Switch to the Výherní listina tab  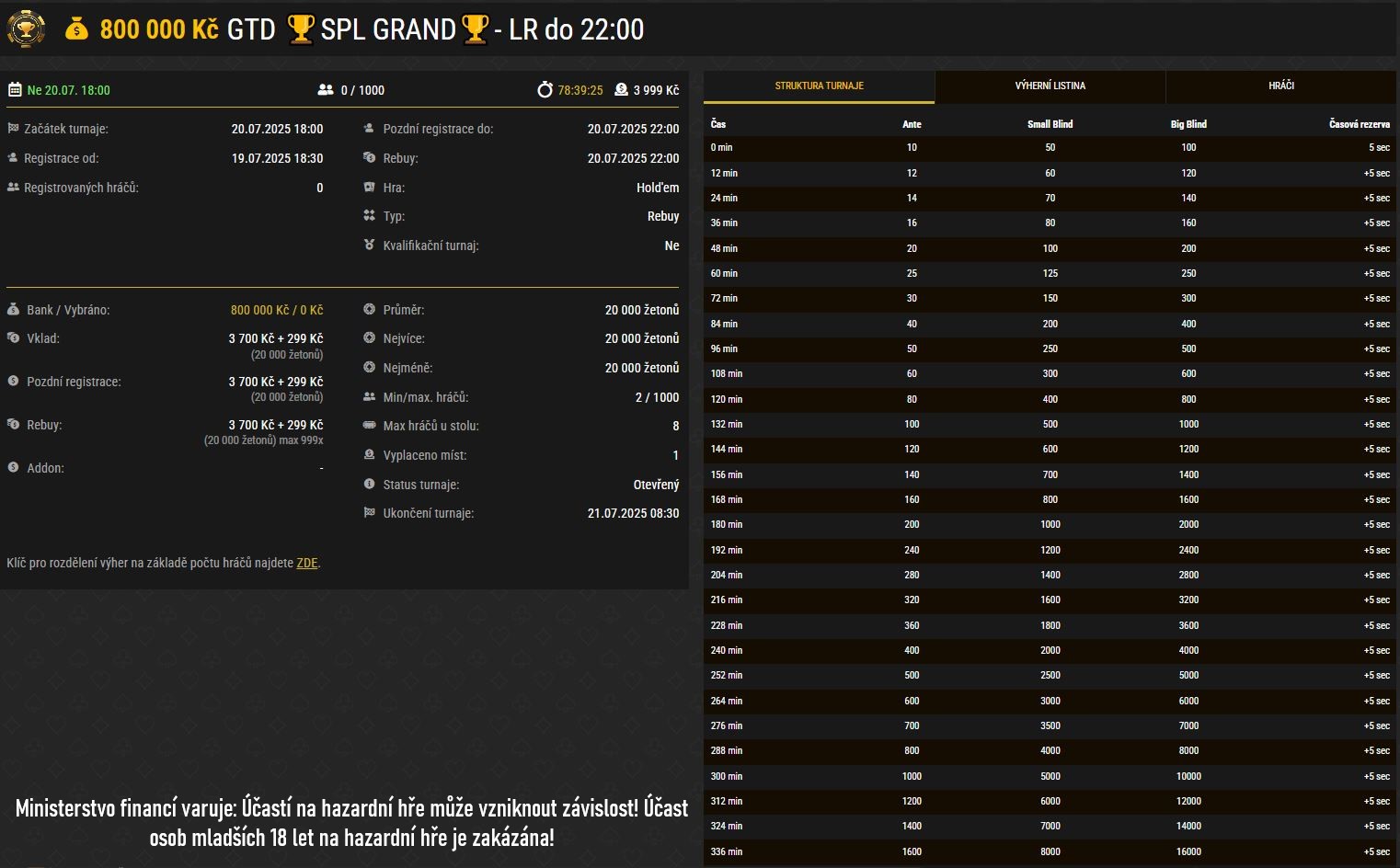(1050, 86)
